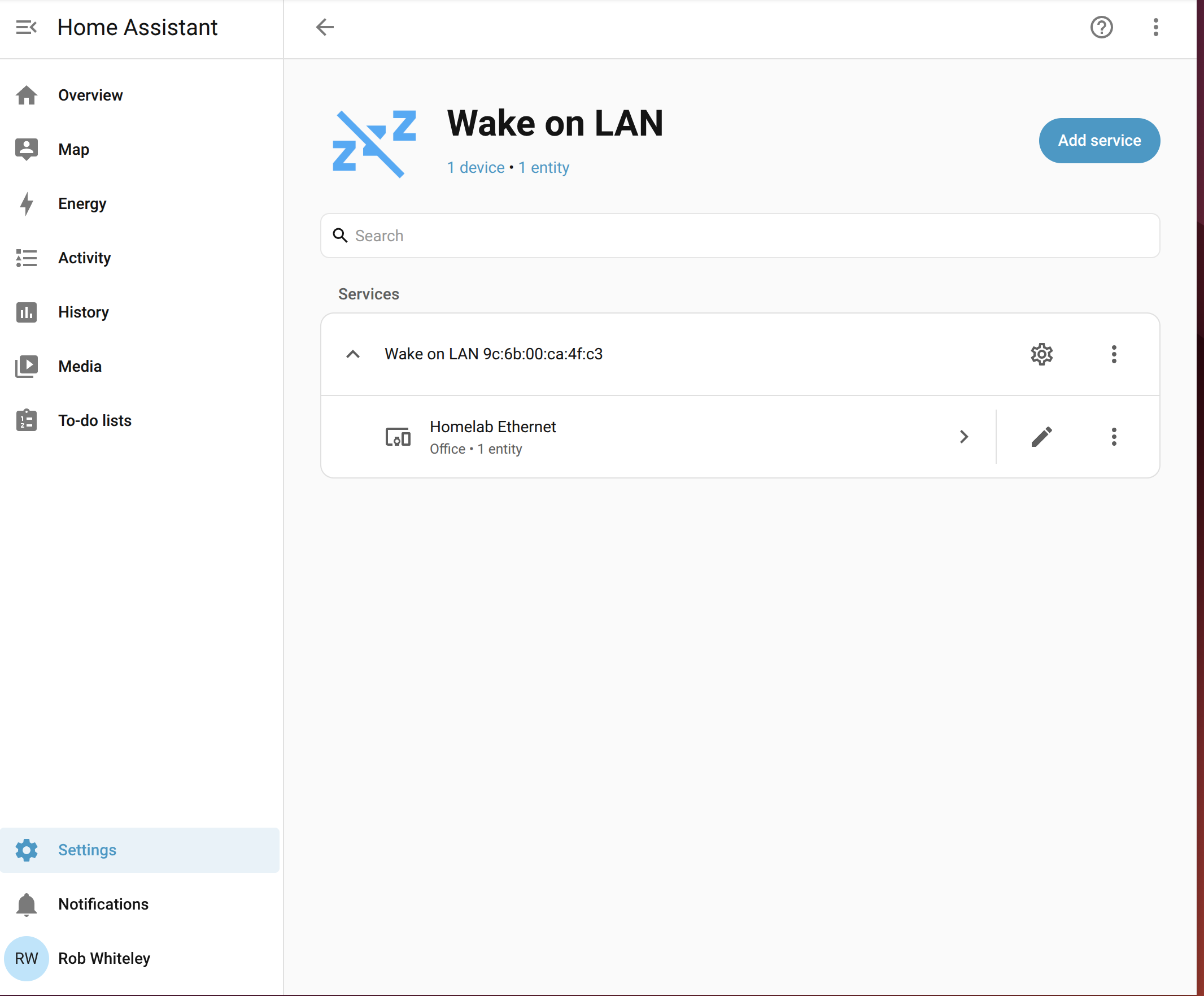Open the service configuration gear icon

[1042, 354]
